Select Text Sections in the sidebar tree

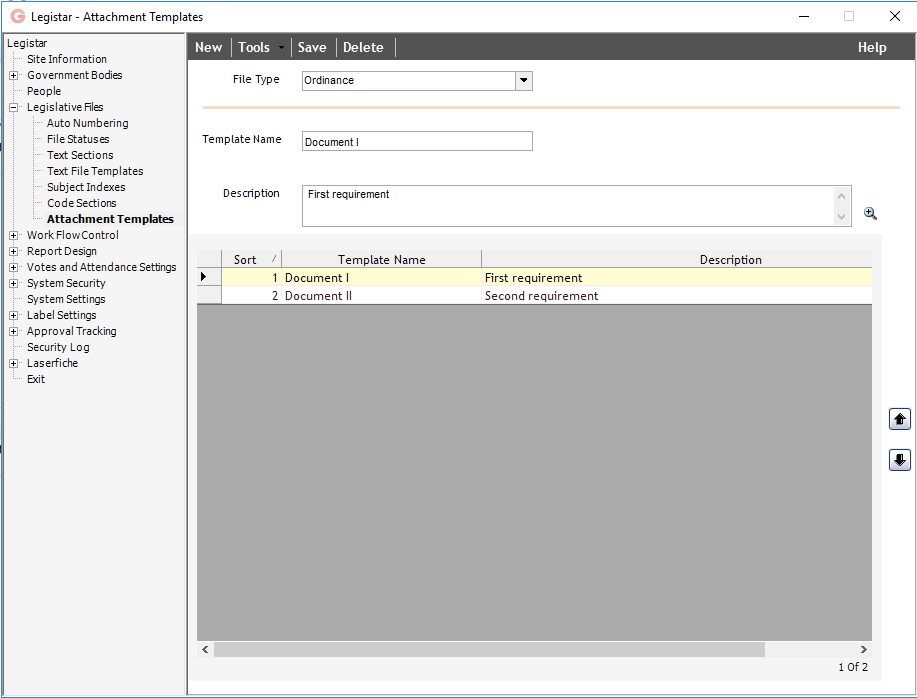click(x=80, y=155)
